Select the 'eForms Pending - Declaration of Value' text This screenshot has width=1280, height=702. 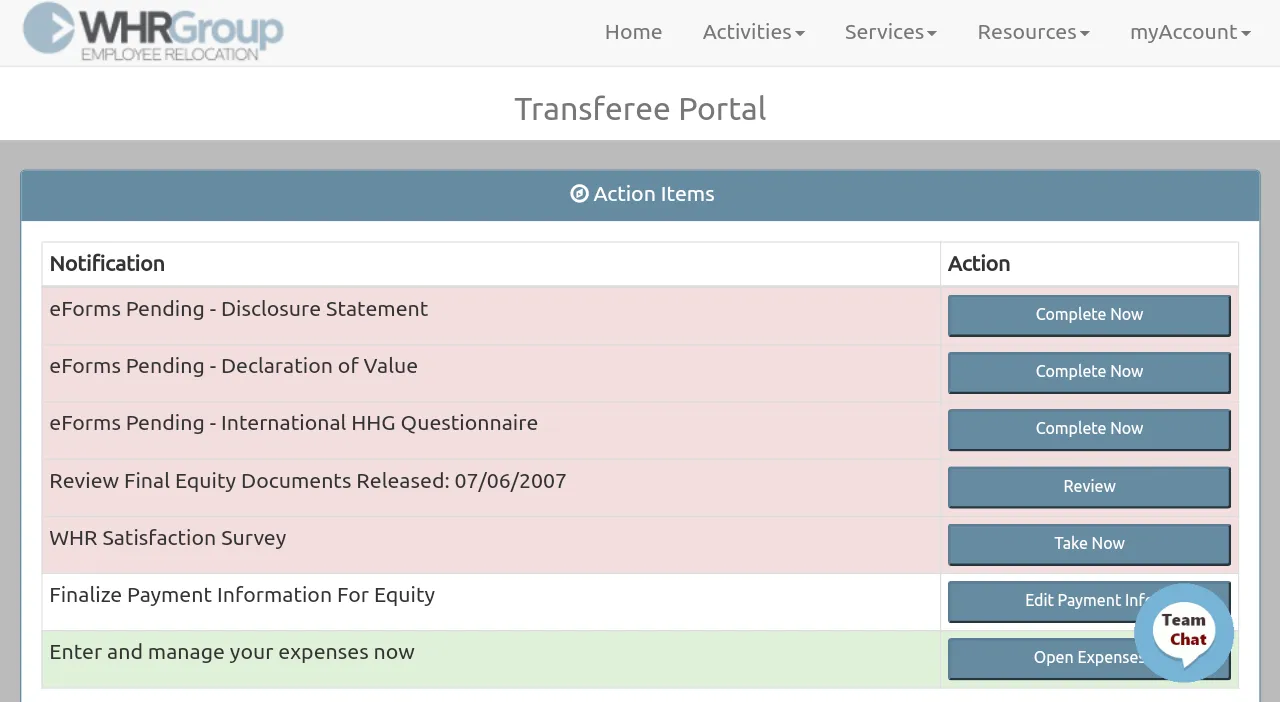234,366
